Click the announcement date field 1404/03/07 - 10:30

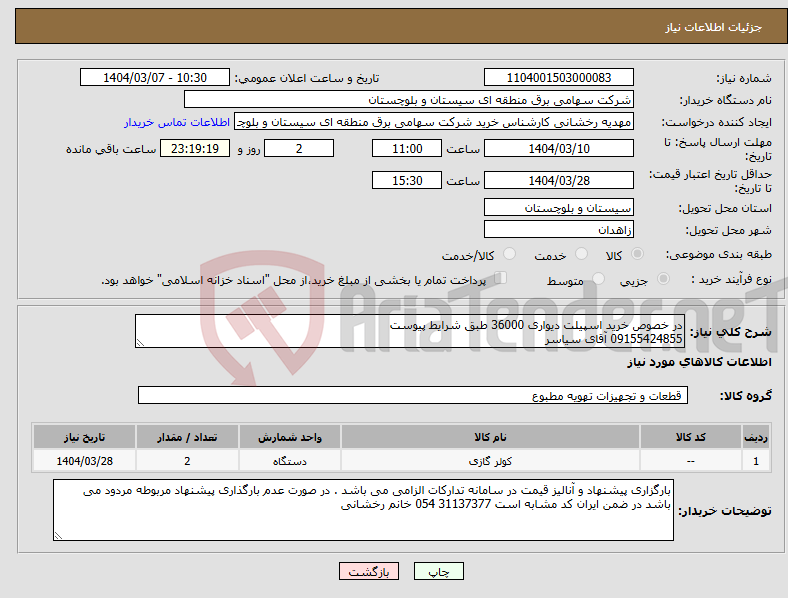click(155, 77)
